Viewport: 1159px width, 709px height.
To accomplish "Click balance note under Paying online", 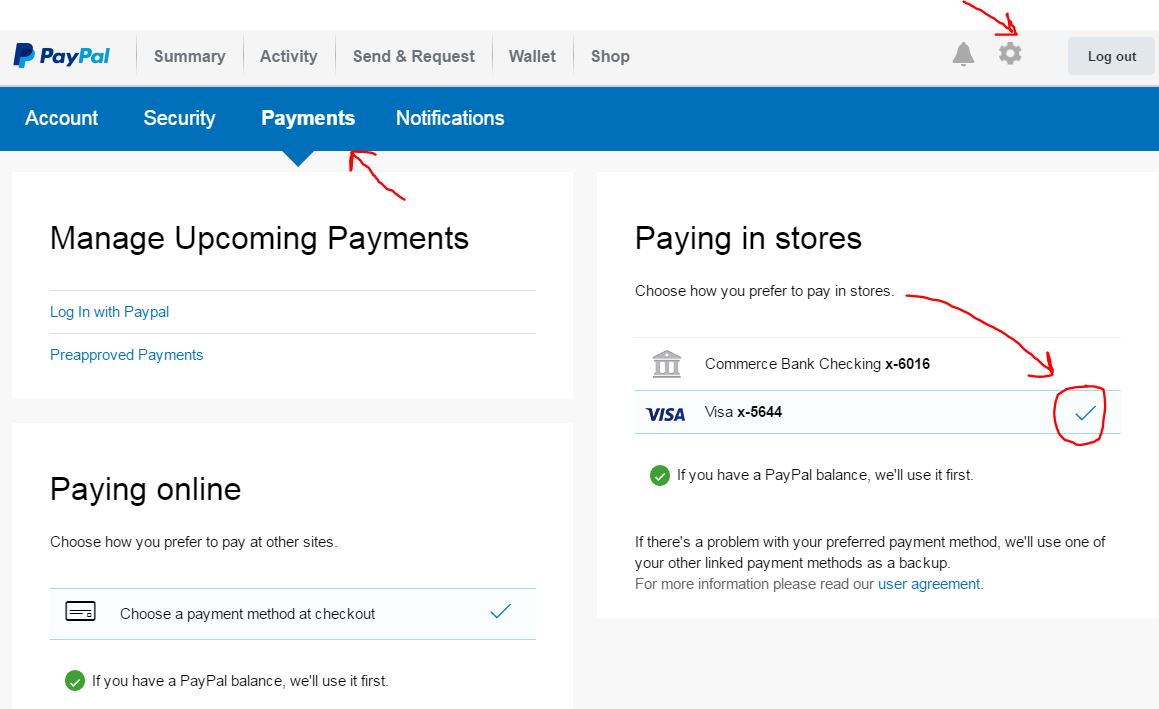I will click(x=240, y=681).
